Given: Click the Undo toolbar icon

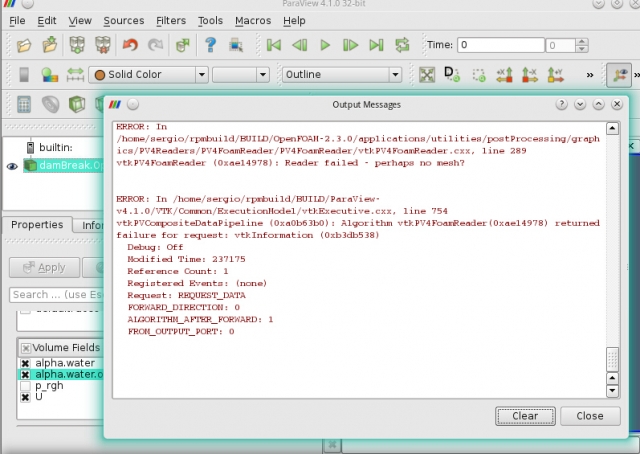Looking at the screenshot, I should pyautogui.click(x=130, y=45).
